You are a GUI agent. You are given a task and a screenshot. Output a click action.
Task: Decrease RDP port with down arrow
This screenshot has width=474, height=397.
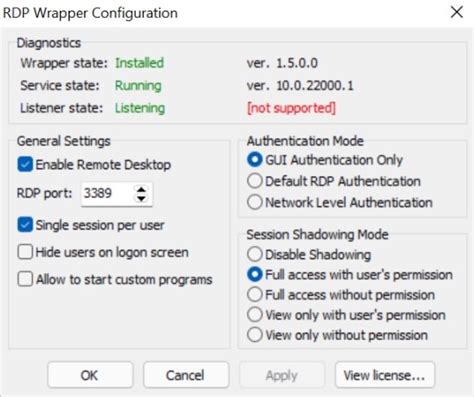(x=141, y=198)
